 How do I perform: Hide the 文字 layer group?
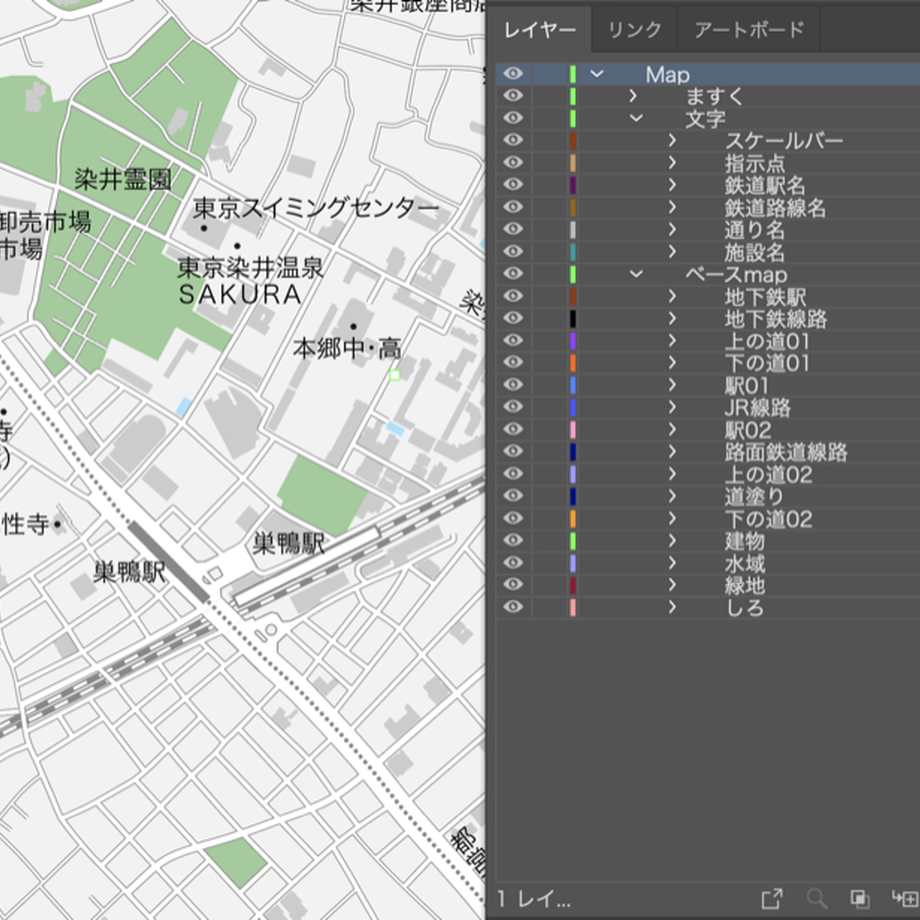point(513,118)
